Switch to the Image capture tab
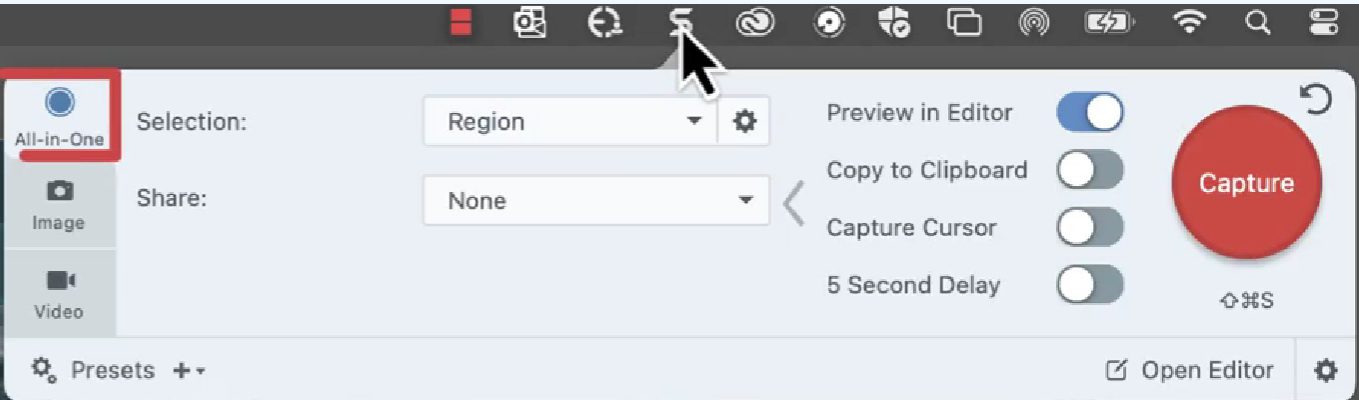Screen dimensions: 1359x400 [x=58, y=205]
